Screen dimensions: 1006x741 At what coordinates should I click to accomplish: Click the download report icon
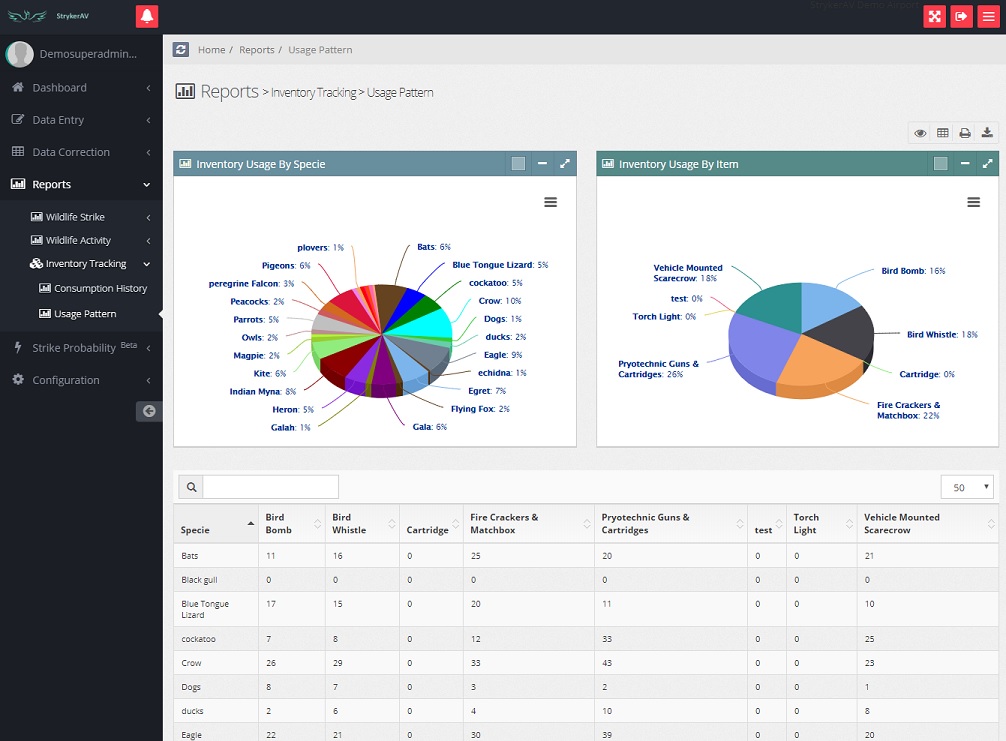tap(987, 133)
